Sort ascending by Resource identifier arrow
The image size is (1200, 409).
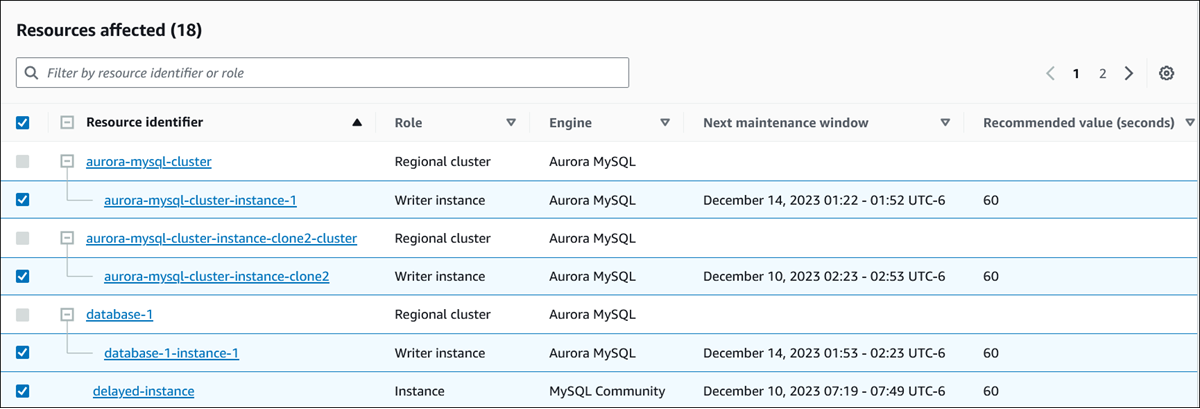click(x=357, y=123)
